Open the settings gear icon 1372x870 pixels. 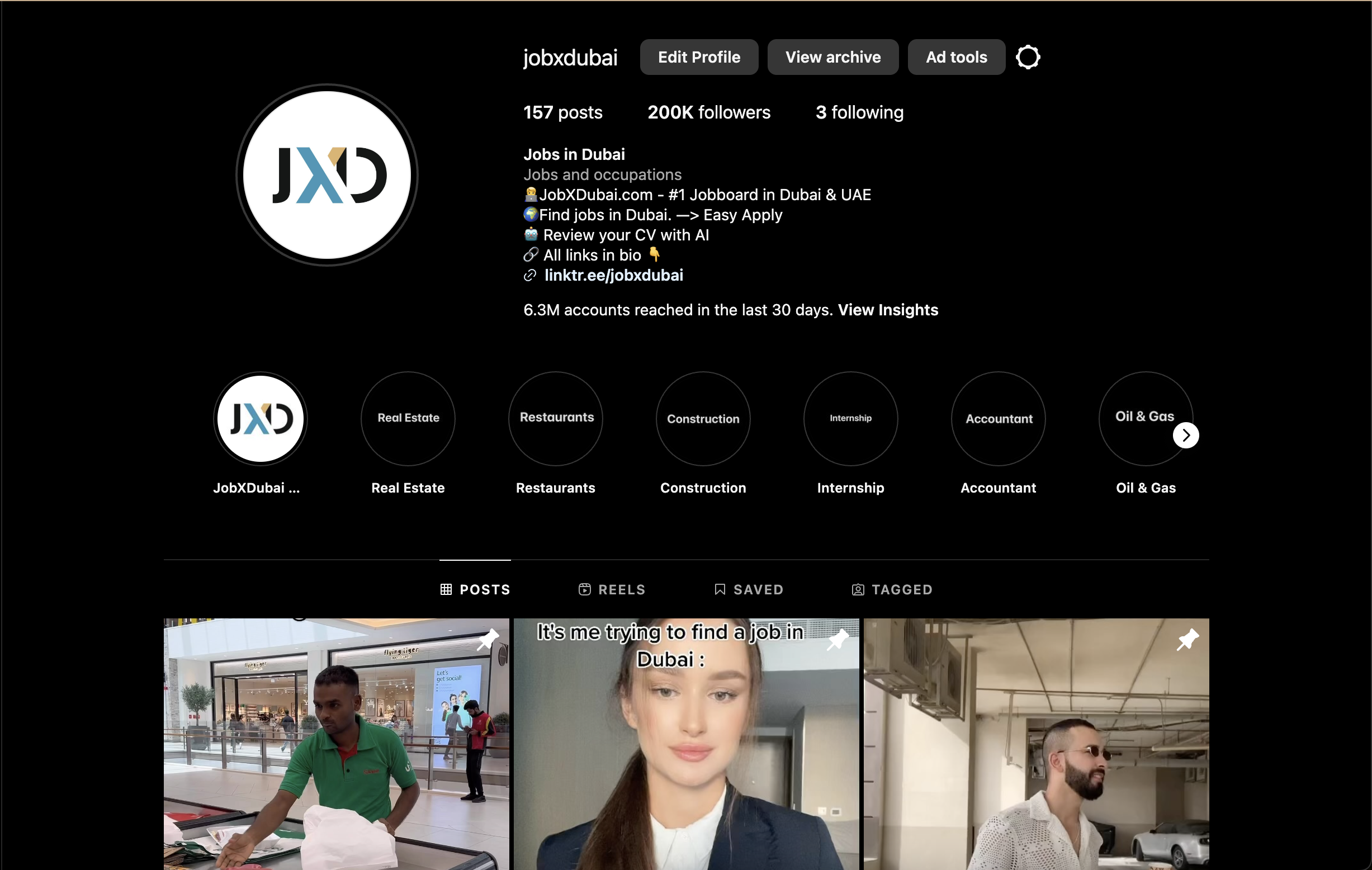coord(1027,57)
